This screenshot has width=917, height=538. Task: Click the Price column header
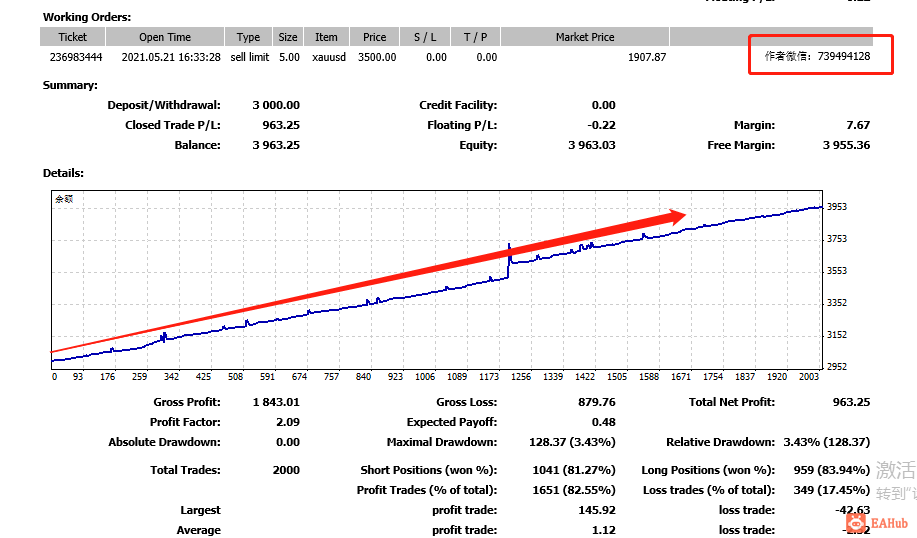[374, 37]
